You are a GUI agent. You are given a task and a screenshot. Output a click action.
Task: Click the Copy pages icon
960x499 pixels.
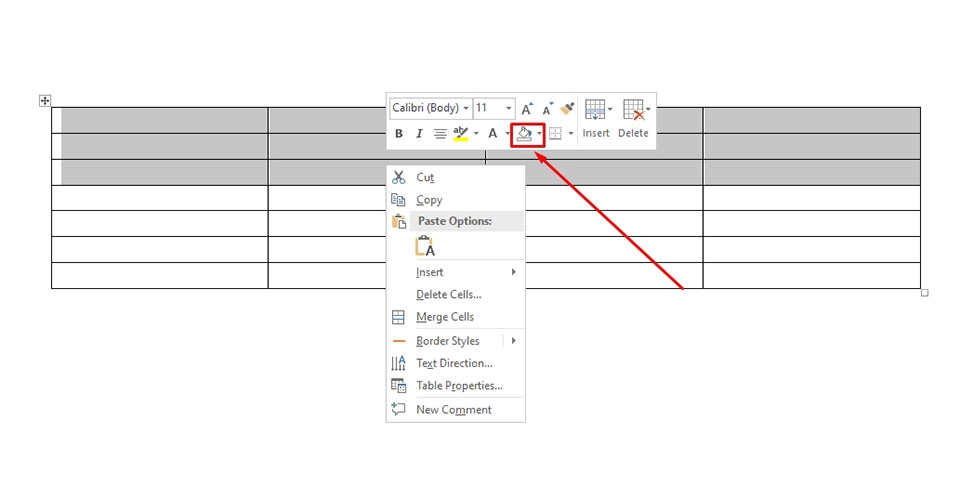click(398, 200)
